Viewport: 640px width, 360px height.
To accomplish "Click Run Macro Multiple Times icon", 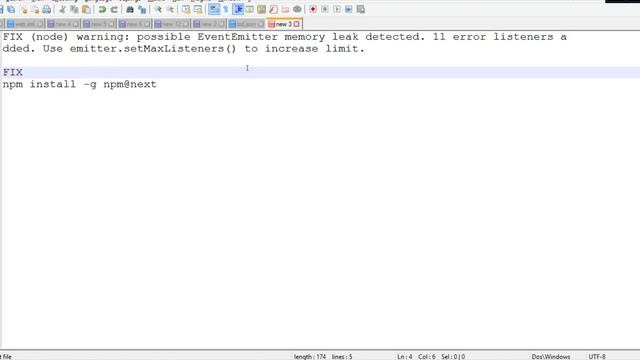I will point(349,9).
